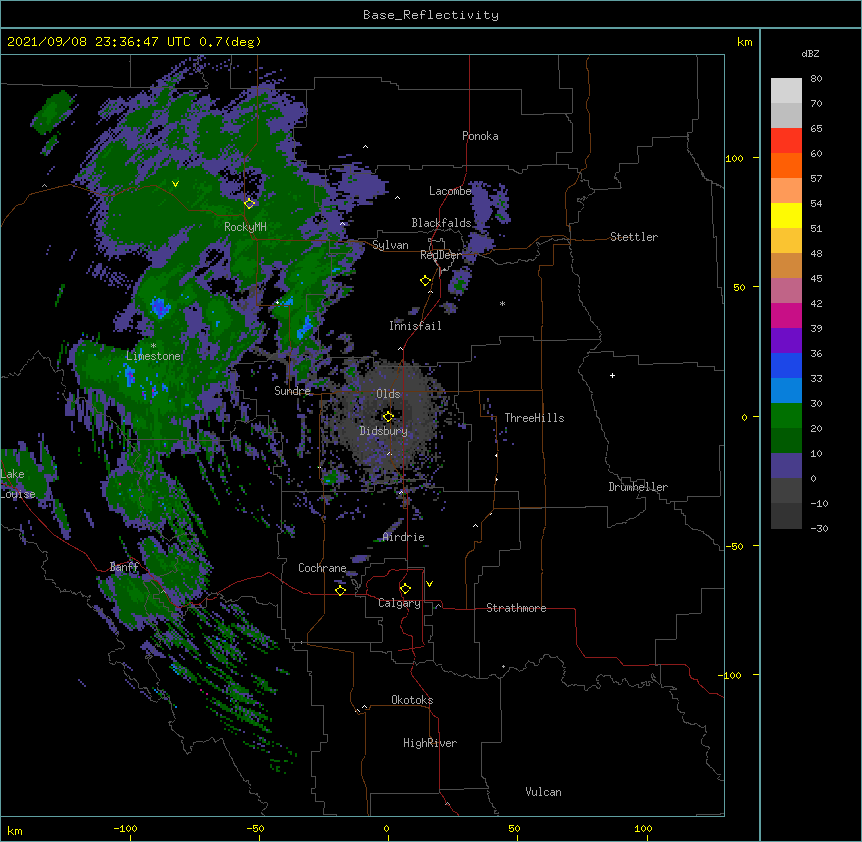Click the Lacombe city label
862x842 pixels.
(450, 191)
